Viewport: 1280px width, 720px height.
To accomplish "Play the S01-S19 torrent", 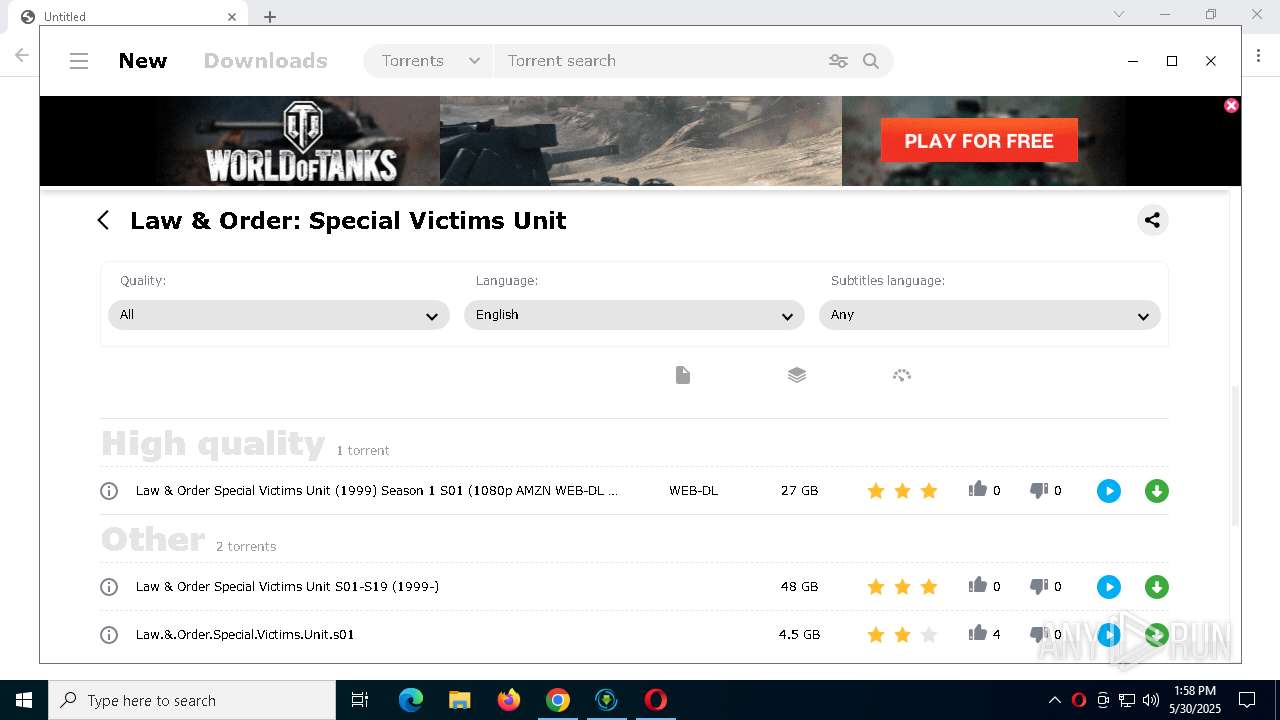I will coord(1108,587).
